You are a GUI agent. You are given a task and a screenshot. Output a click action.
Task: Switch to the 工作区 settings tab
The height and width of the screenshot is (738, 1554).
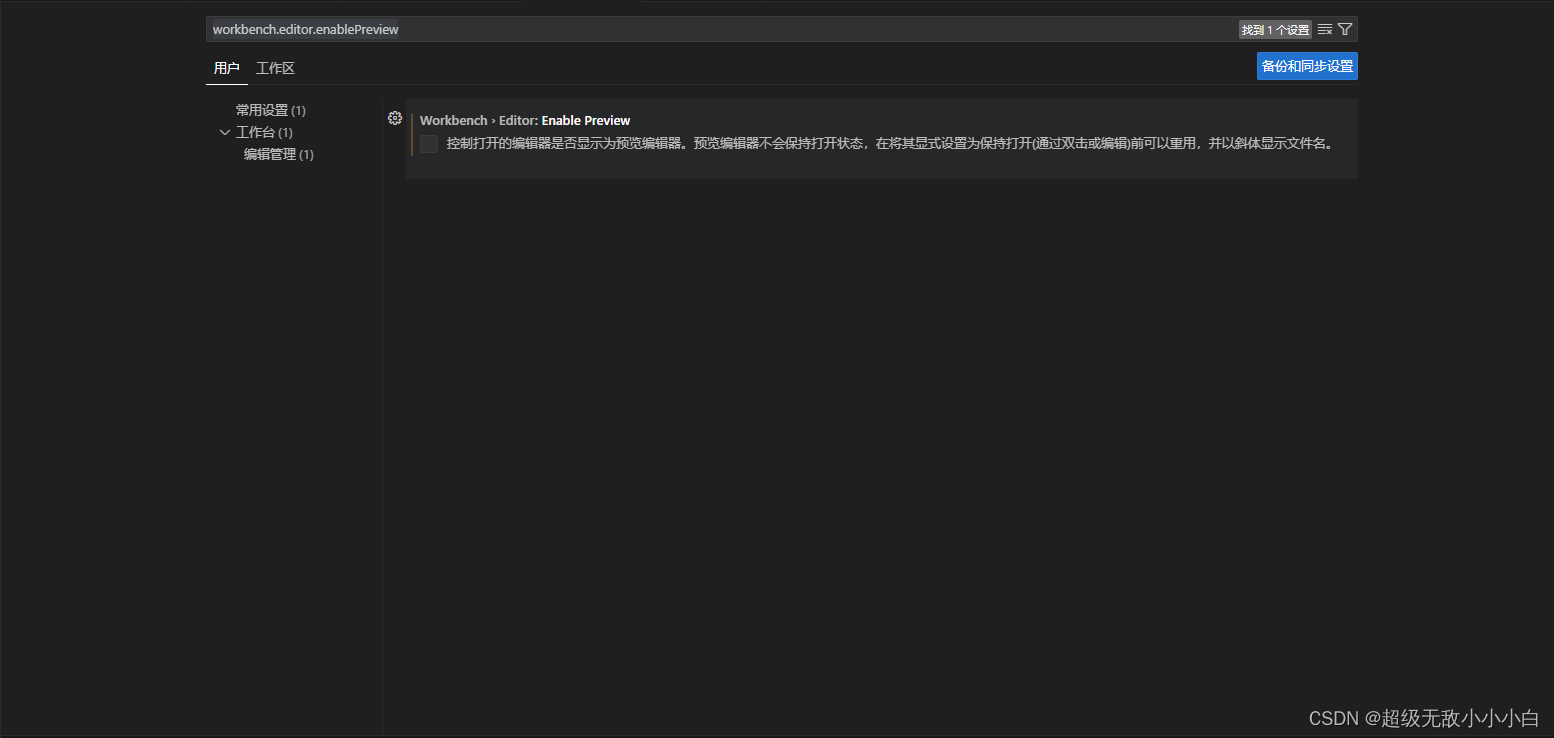click(x=275, y=68)
